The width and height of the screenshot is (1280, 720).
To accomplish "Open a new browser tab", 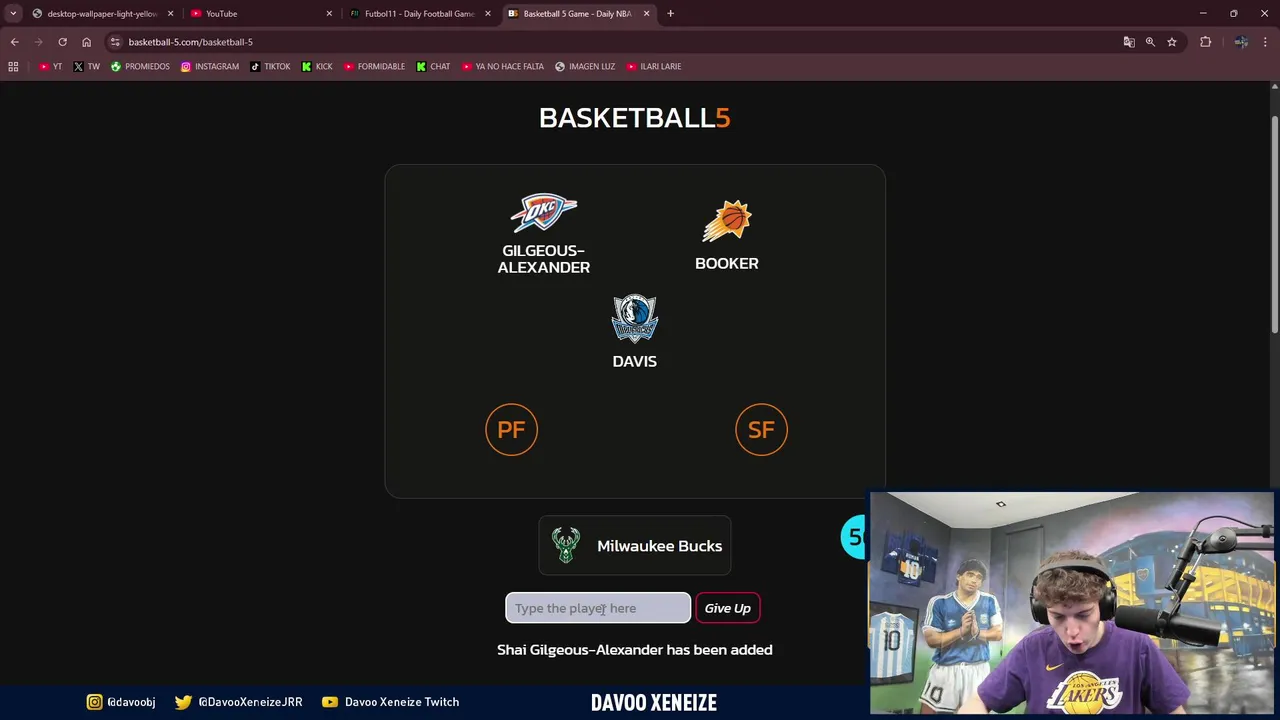I will 671,14.
